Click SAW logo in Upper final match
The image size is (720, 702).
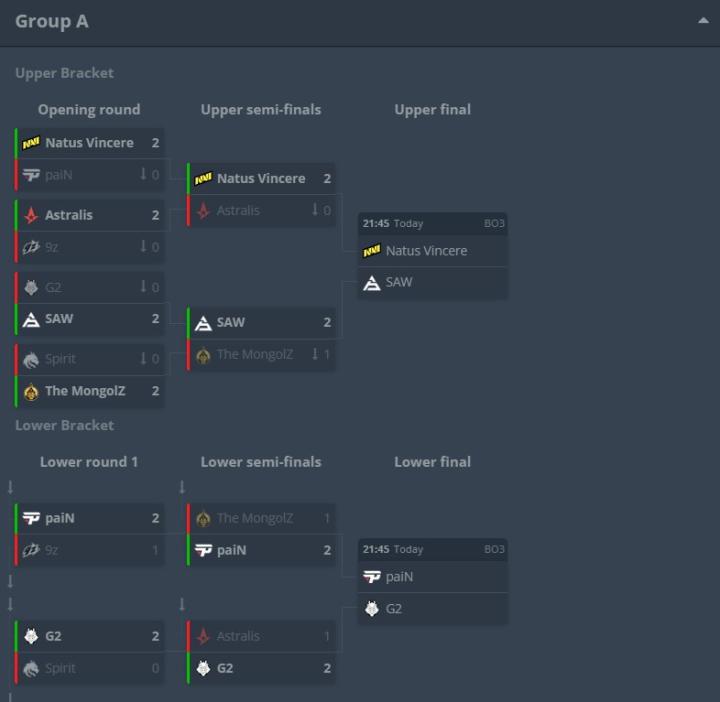[371, 283]
